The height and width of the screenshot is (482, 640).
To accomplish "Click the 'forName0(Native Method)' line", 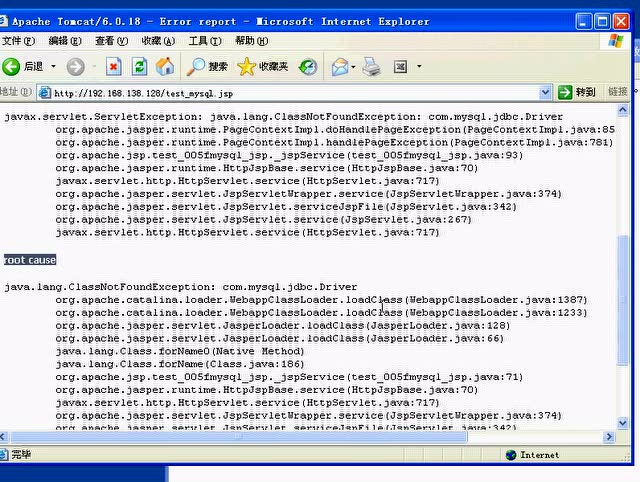I will (180, 351).
